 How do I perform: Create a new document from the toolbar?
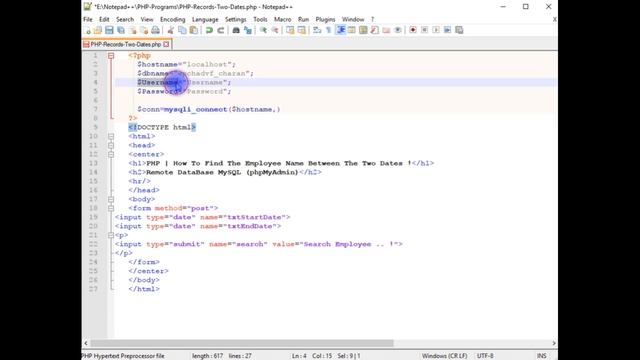point(87,30)
